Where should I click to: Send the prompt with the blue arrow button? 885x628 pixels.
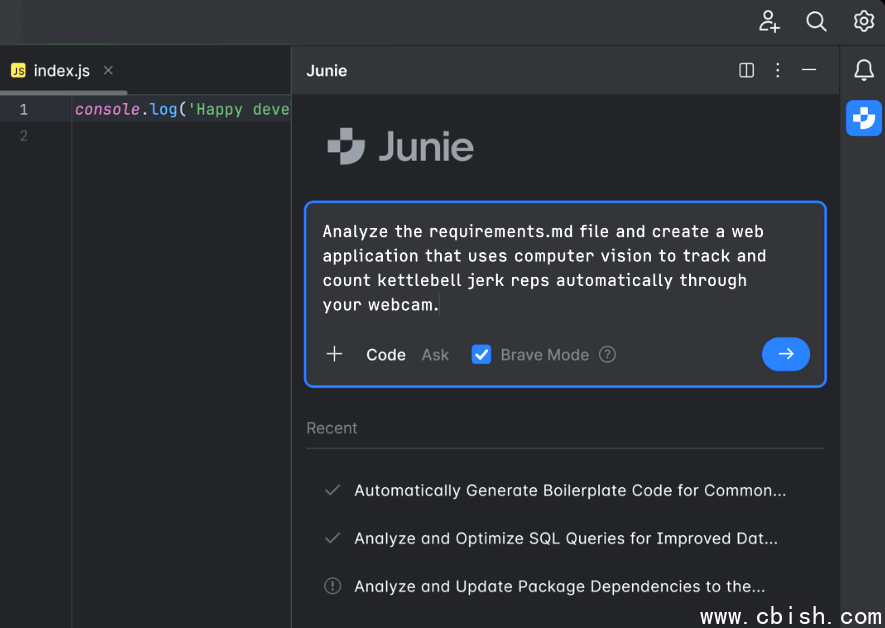tap(786, 354)
